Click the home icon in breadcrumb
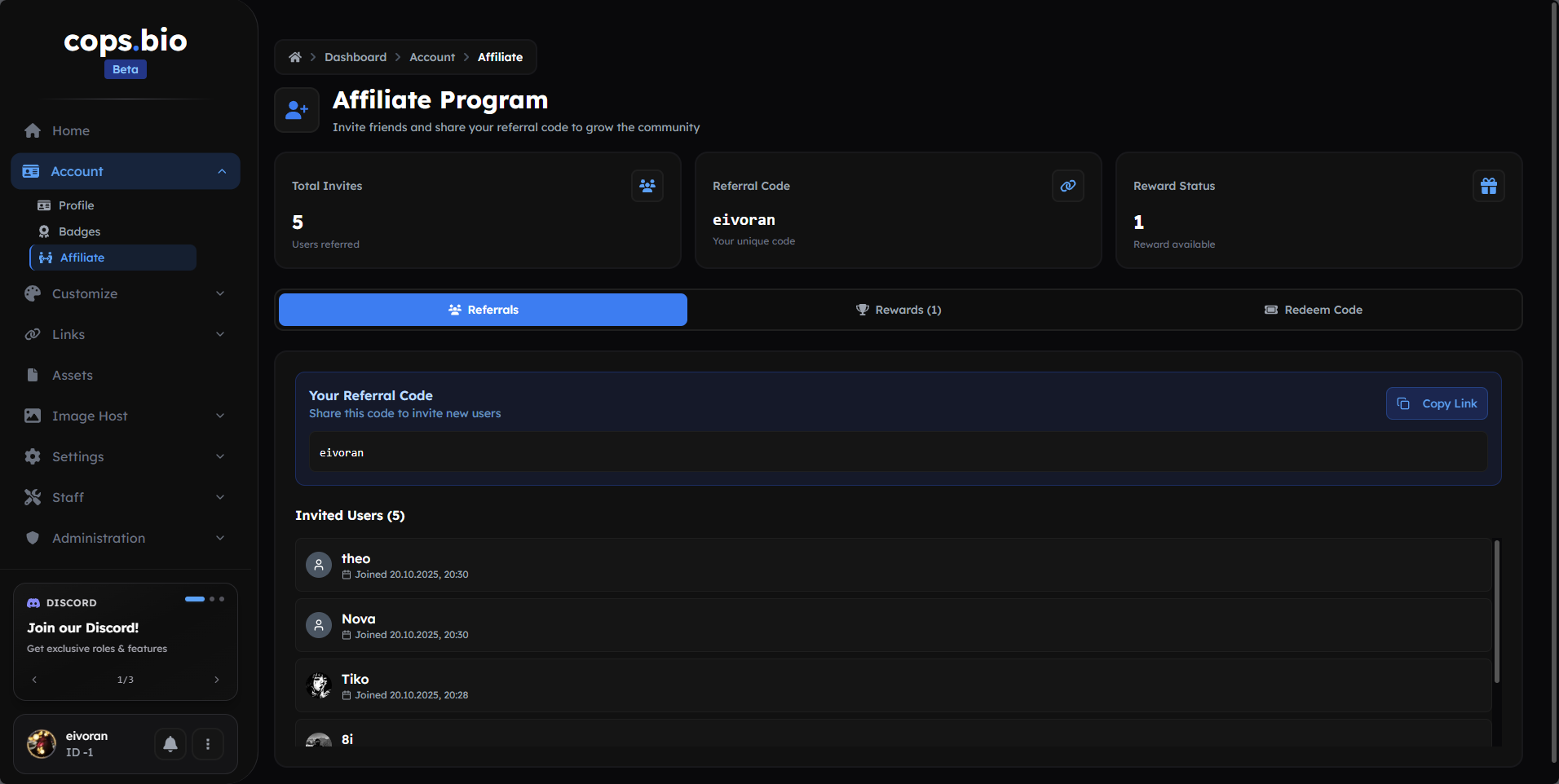Viewport: 1559px width, 784px height. (295, 57)
